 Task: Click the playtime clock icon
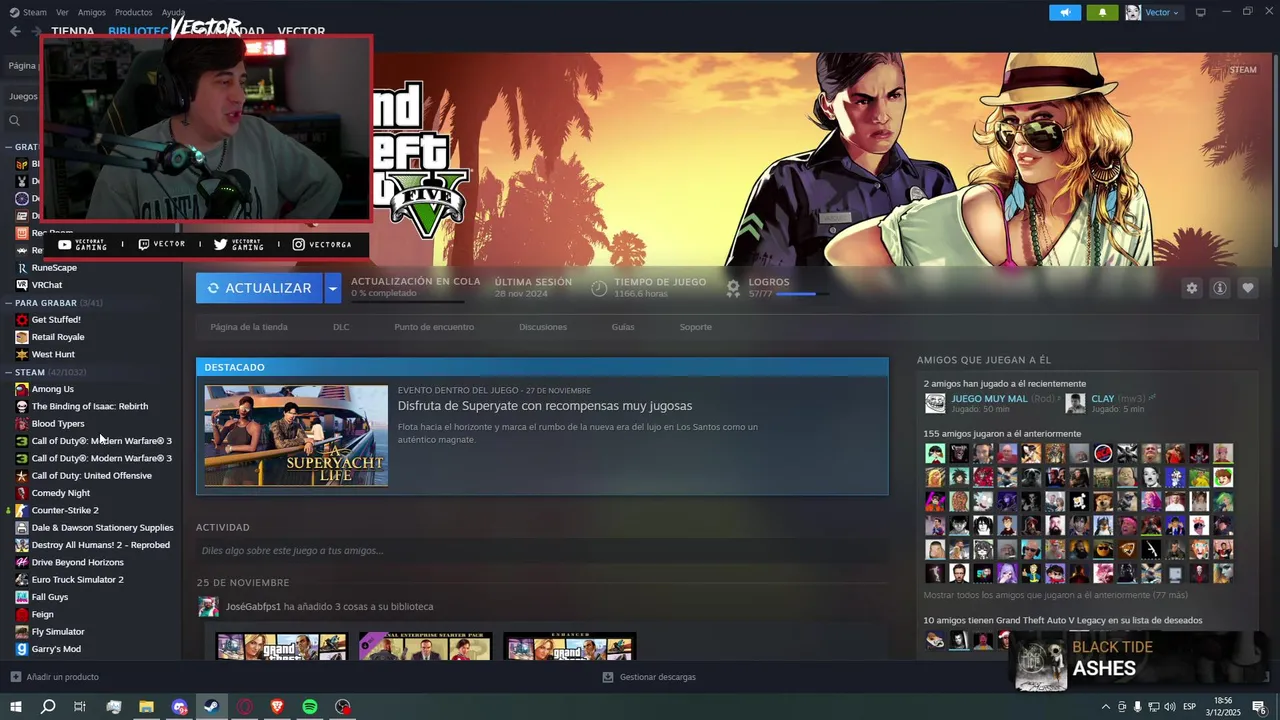(x=599, y=288)
